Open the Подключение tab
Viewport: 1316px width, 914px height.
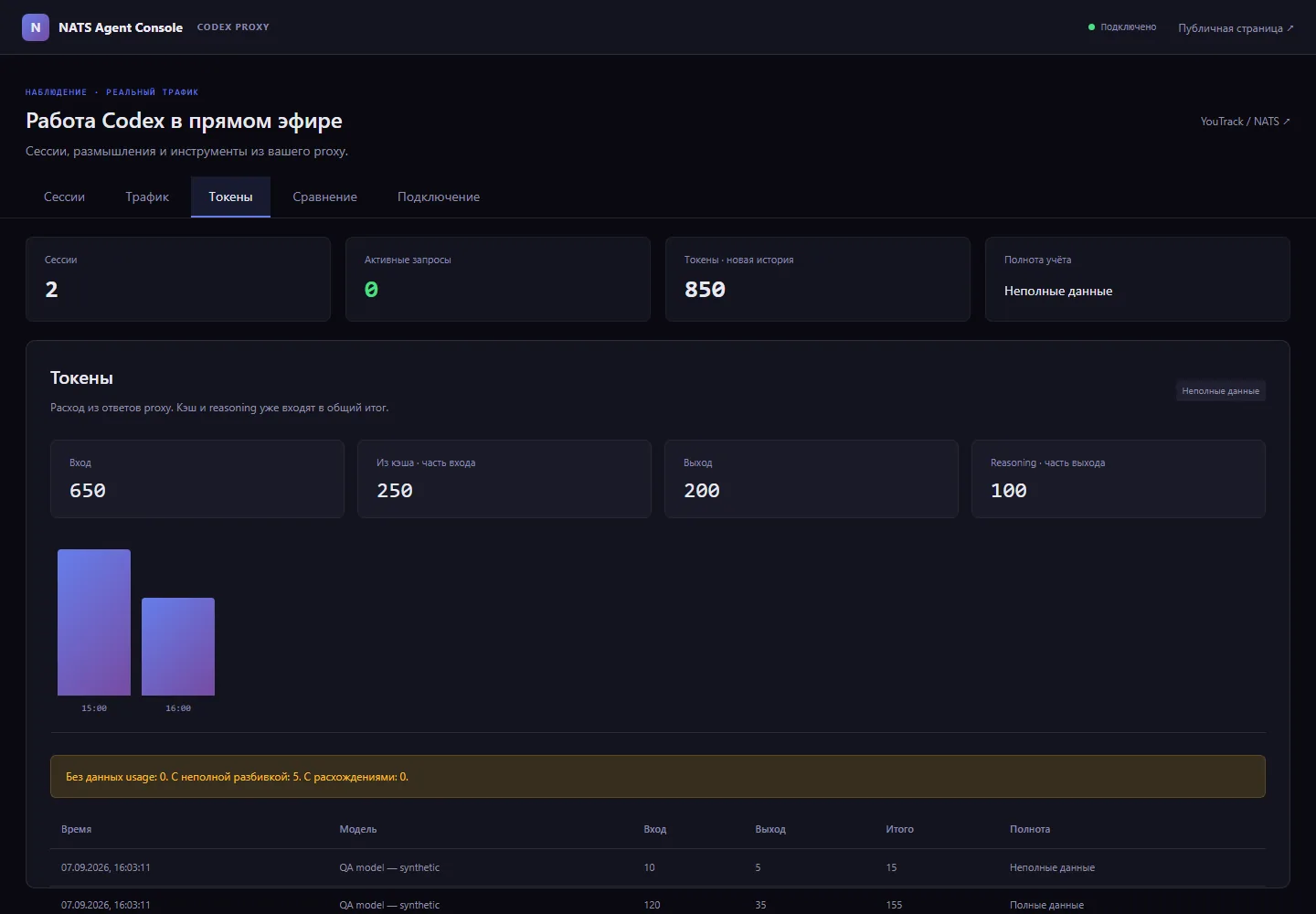[x=439, y=197]
